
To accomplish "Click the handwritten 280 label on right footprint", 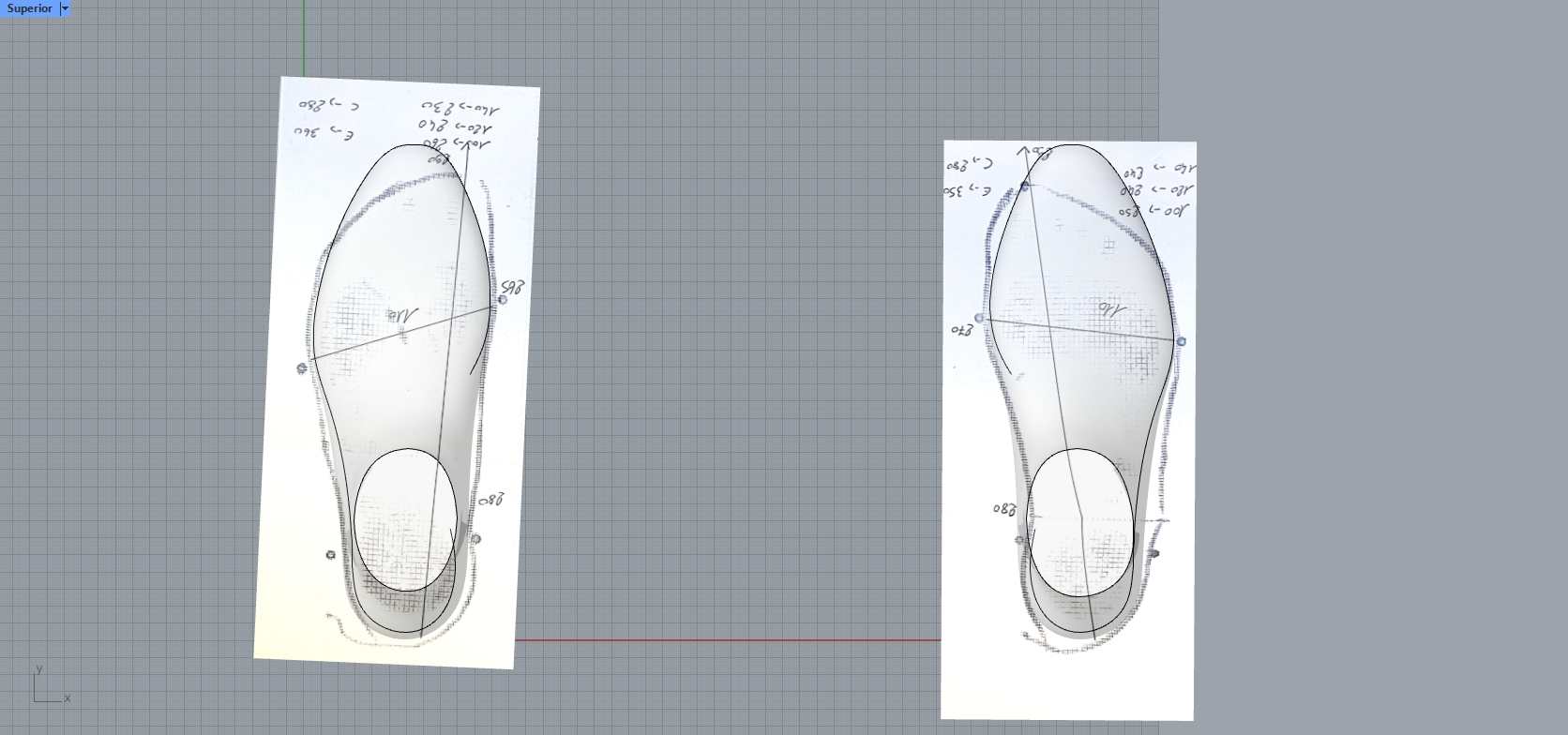I will pyautogui.click(x=1003, y=510).
